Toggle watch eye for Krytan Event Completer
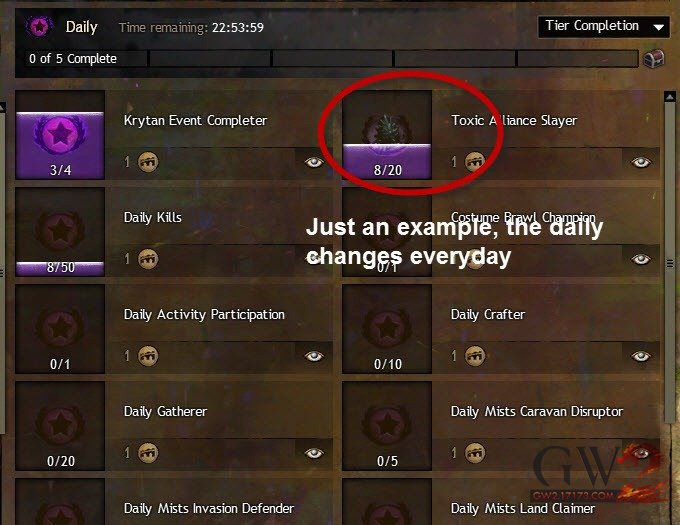 [x=314, y=162]
